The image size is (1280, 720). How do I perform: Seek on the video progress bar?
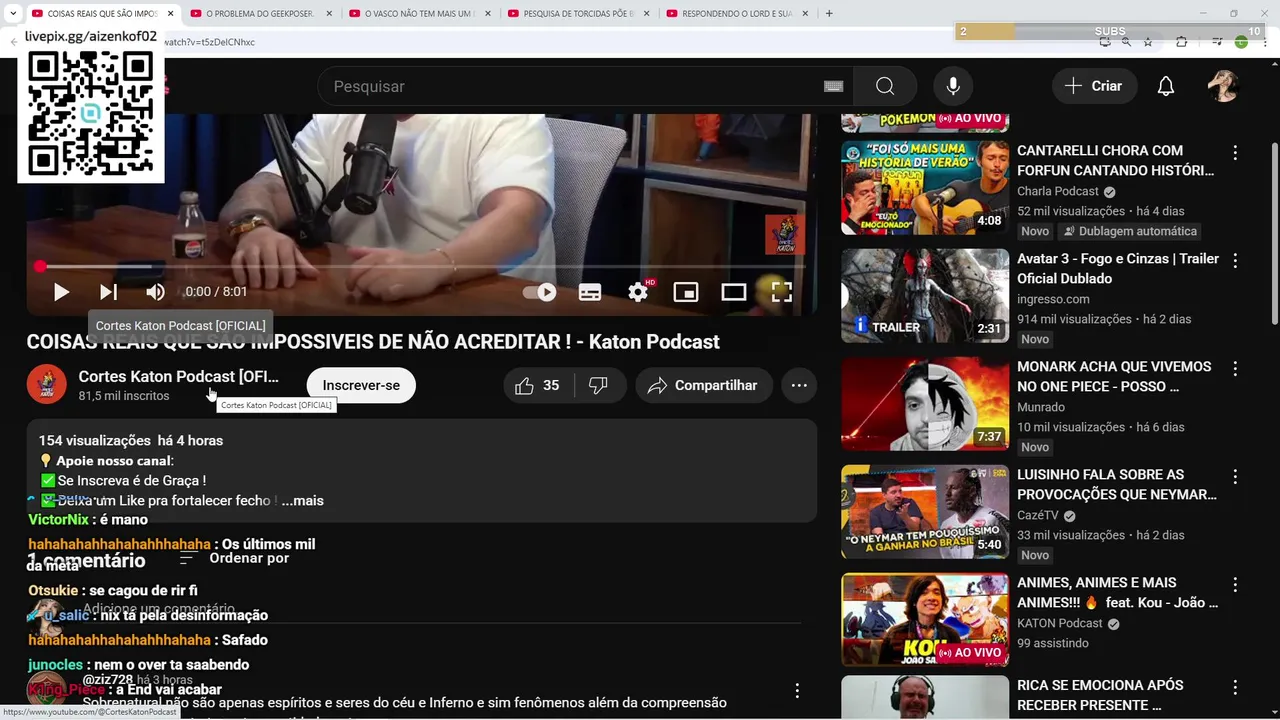point(421,266)
